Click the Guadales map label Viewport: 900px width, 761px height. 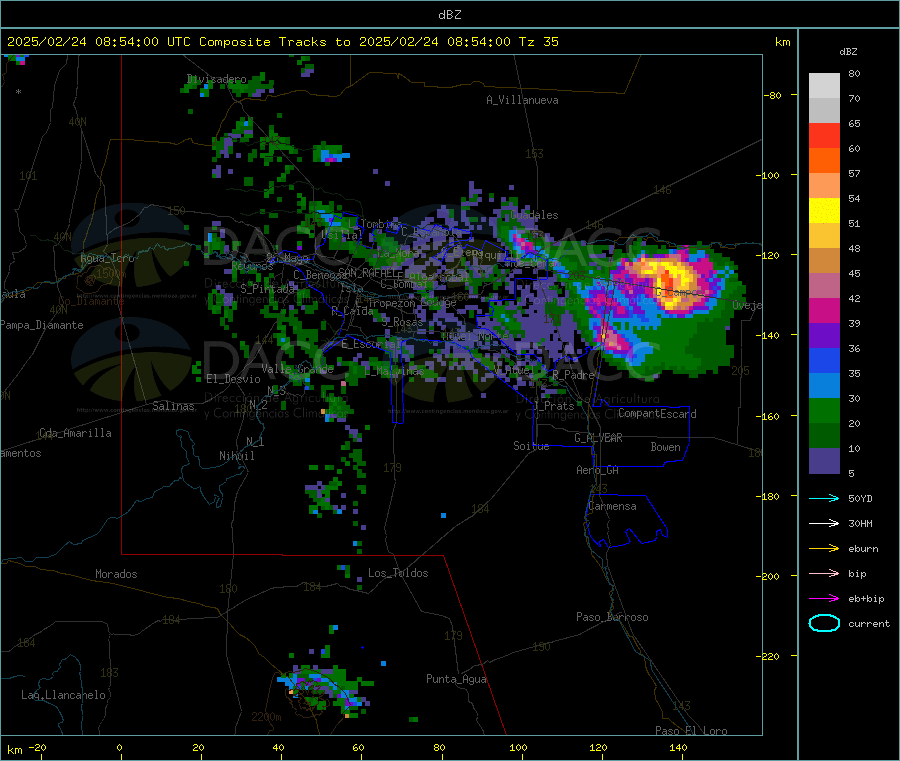click(x=534, y=215)
